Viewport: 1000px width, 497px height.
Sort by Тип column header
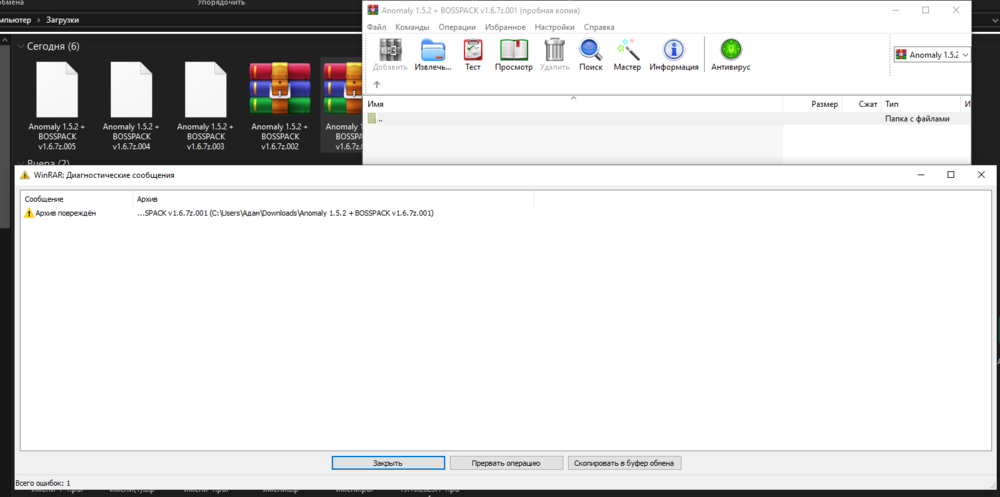tap(920, 104)
